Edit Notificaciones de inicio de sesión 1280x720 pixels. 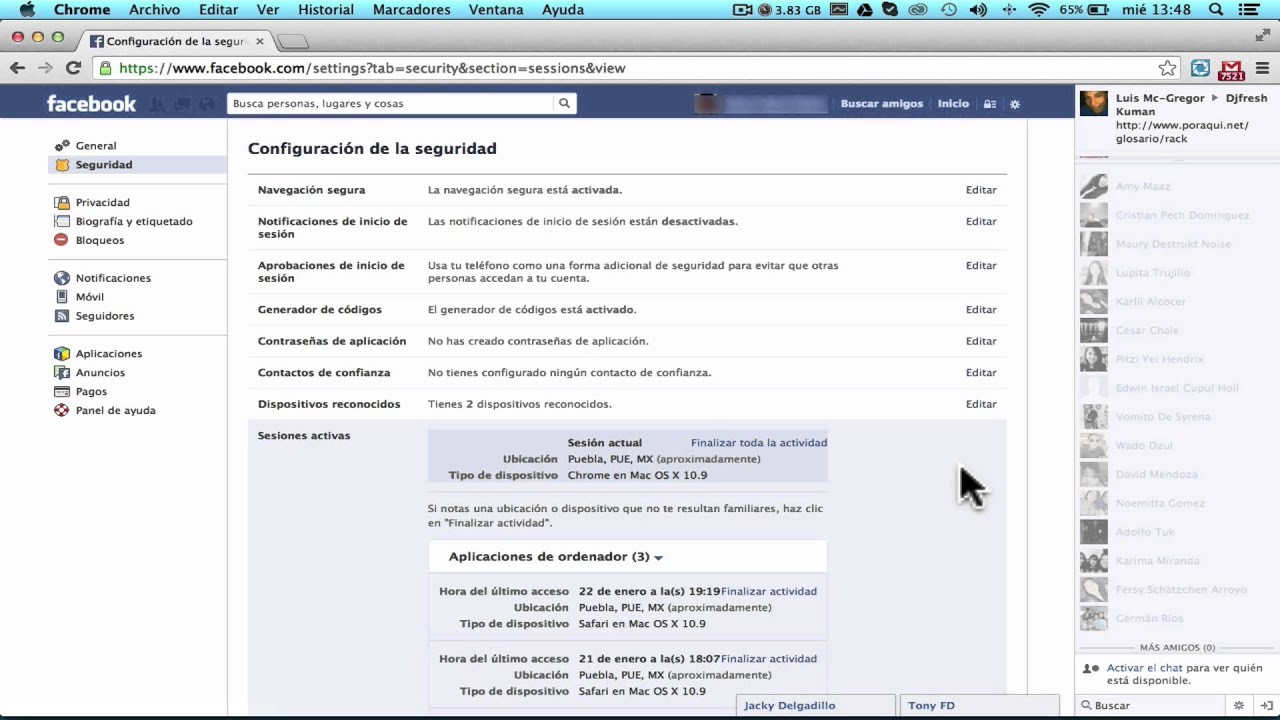click(981, 222)
